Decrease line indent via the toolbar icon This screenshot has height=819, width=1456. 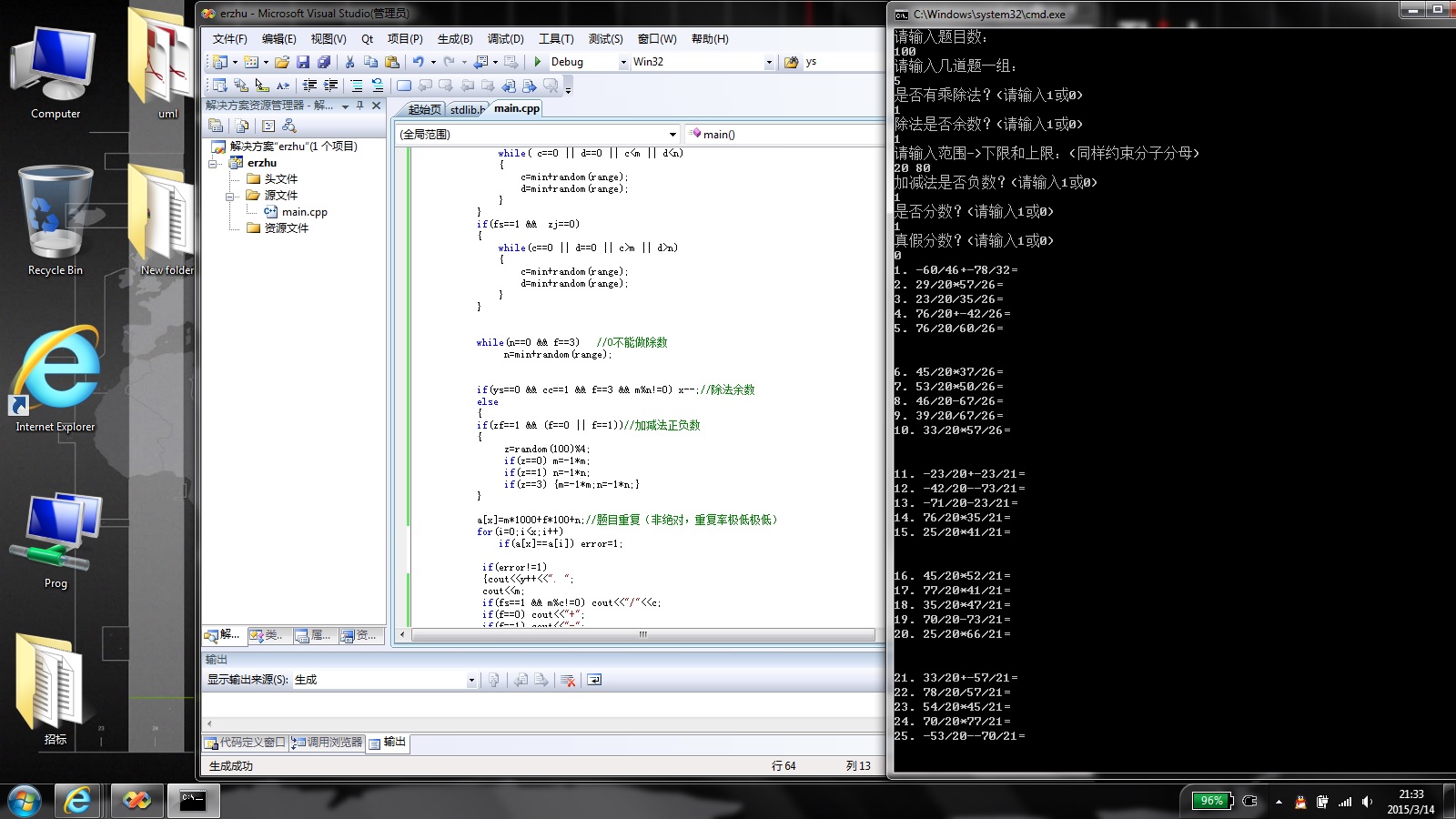coord(309,86)
